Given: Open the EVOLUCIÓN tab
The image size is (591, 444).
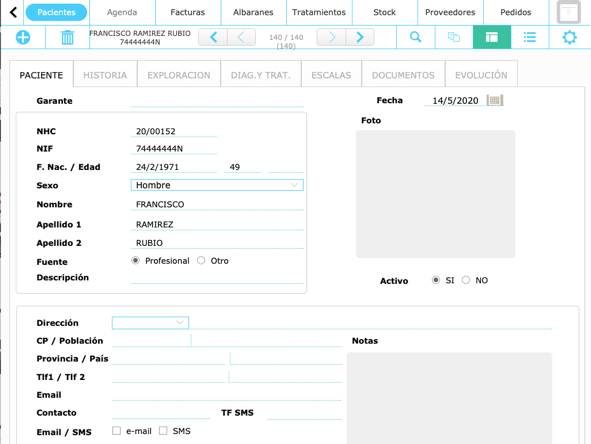Looking at the screenshot, I should click(x=481, y=75).
